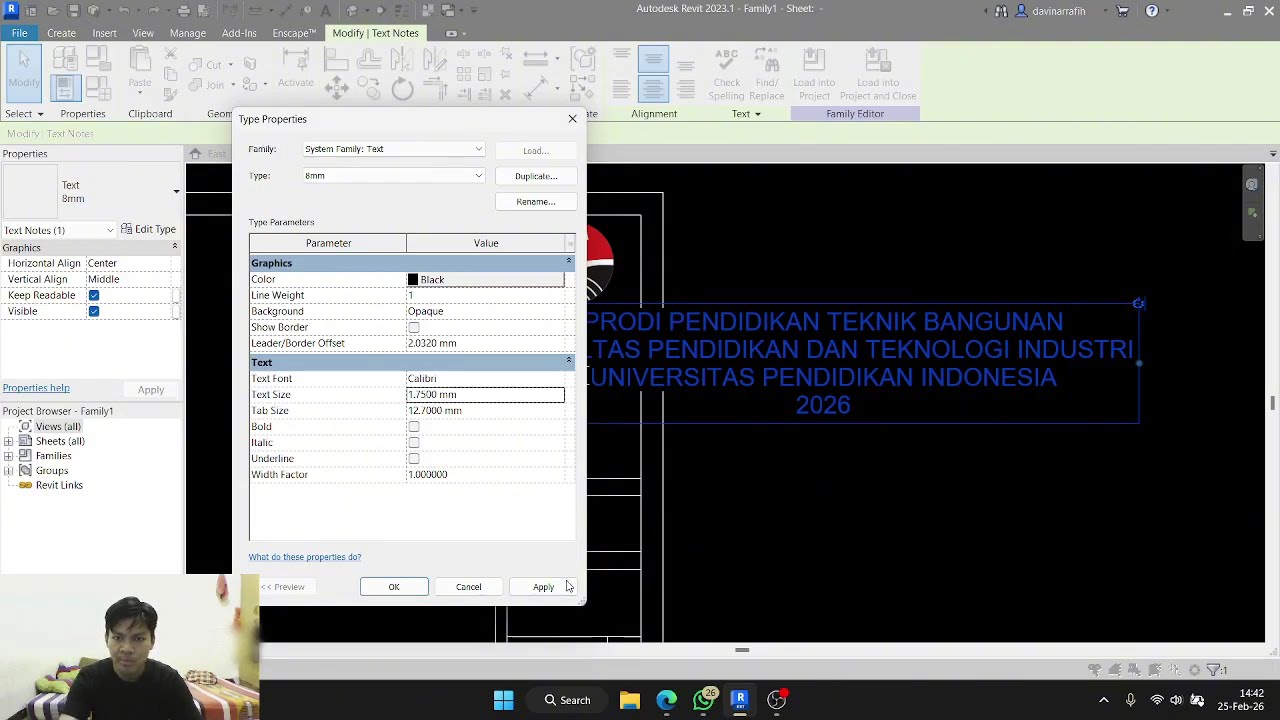Switch to the Manage ribbon tab
Viewport: 1280px width, 720px height.
[x=188, y=33]
